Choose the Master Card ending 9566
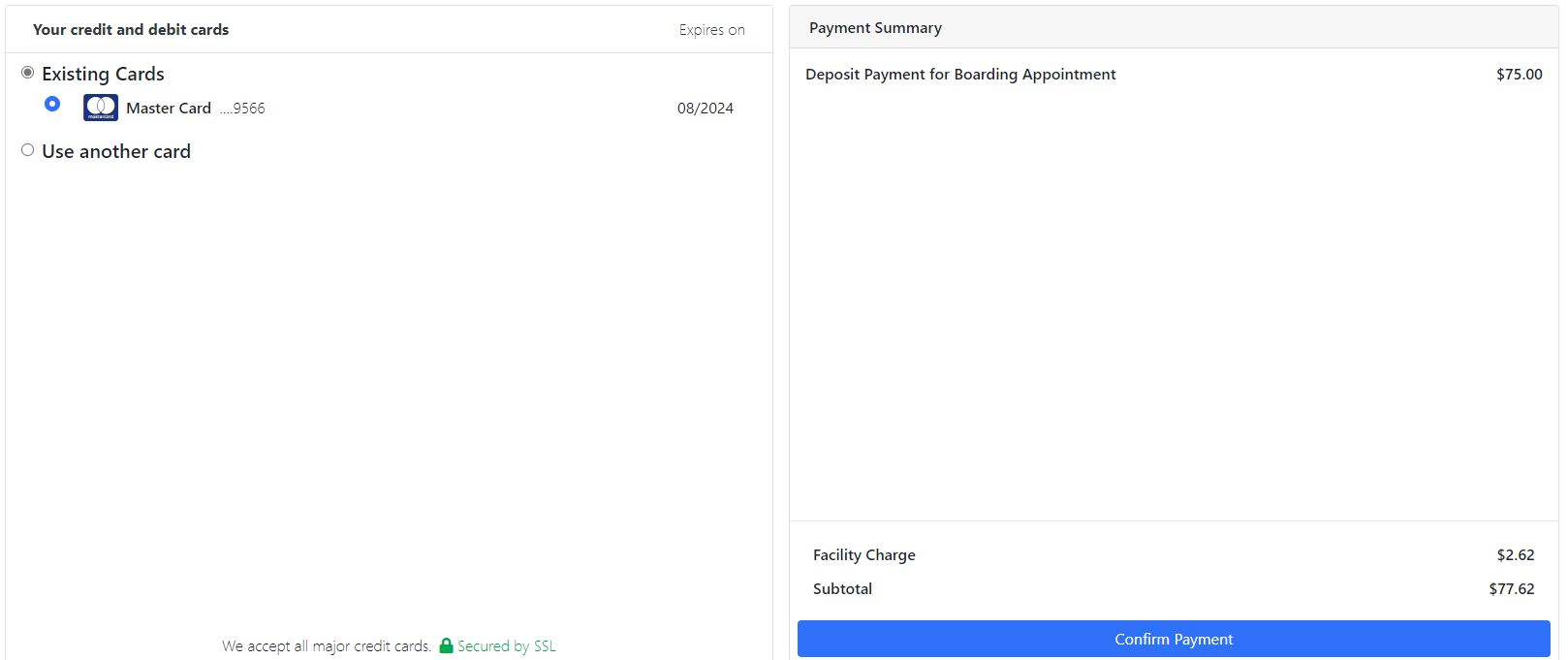Screen dimensions: 1568x660 pyautogui.click(x=52, y=104)
